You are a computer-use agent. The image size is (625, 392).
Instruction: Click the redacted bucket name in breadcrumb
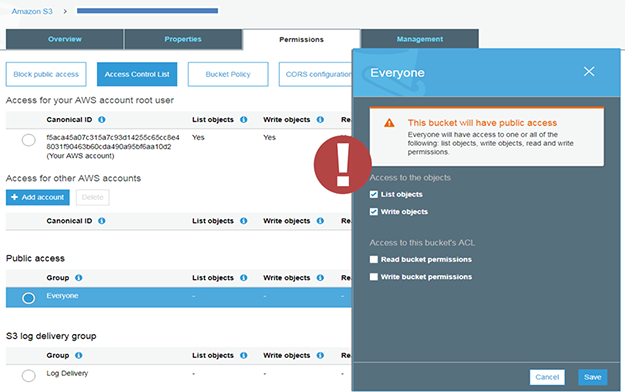147,11
